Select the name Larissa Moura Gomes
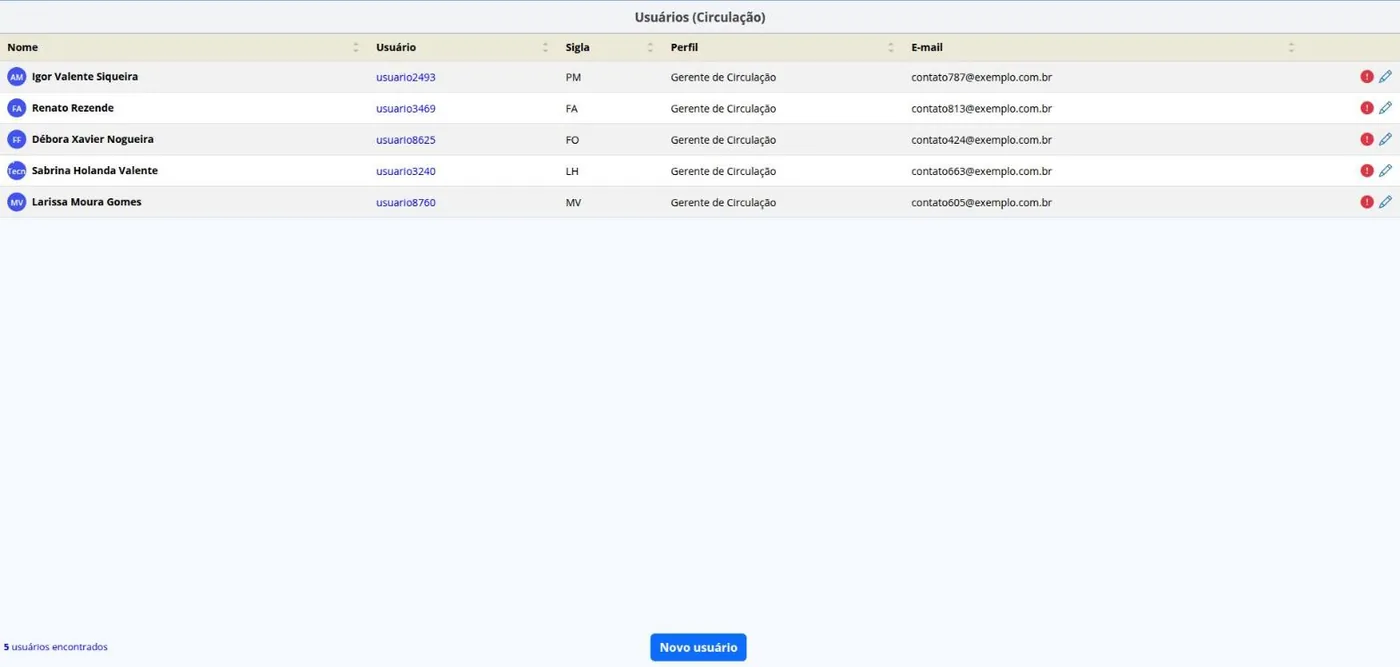 (x=87, y=202)
